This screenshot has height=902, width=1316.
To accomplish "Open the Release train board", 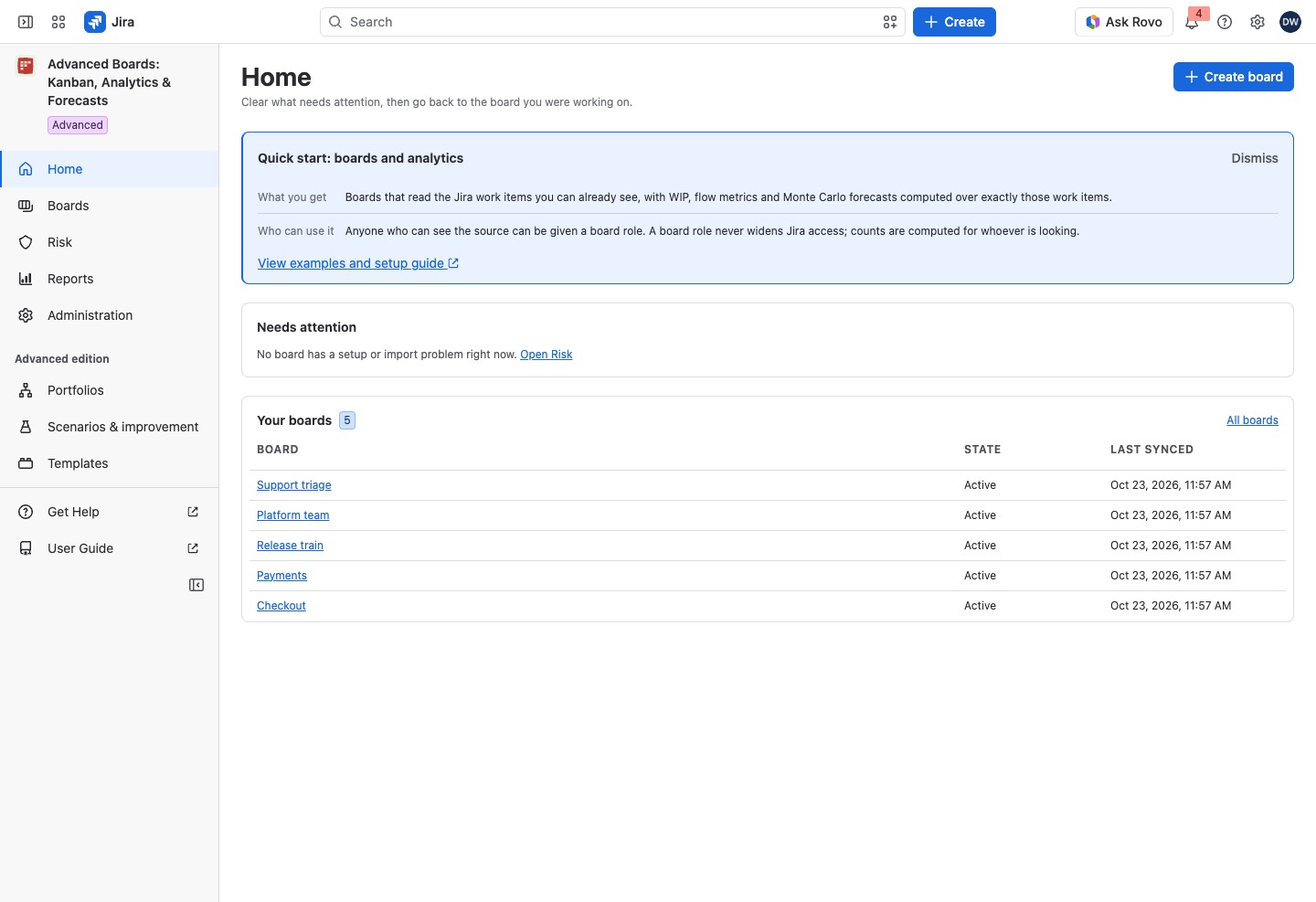I will pos(290,546).
